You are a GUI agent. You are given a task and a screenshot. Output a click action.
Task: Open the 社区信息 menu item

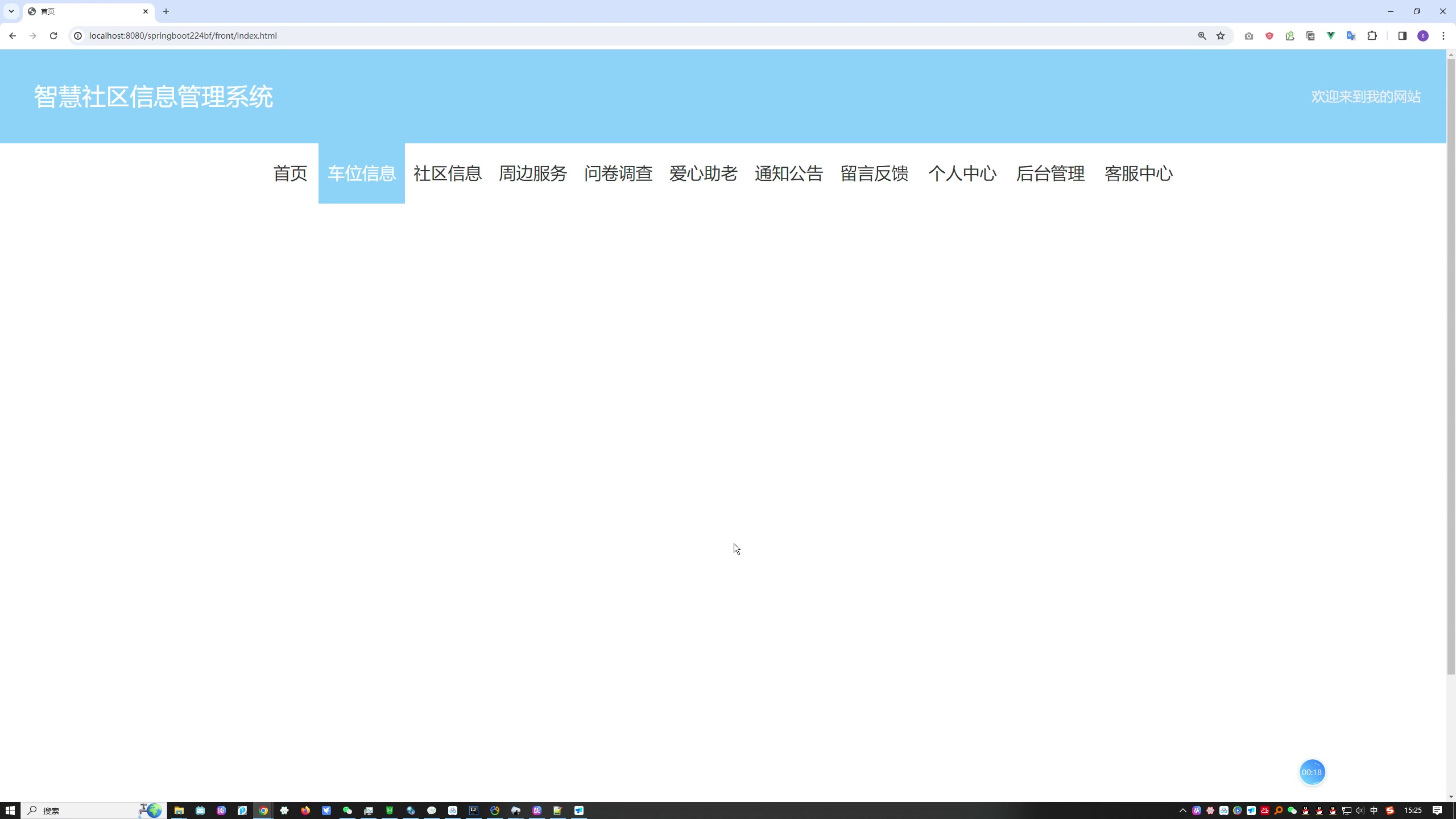[448, 173]
